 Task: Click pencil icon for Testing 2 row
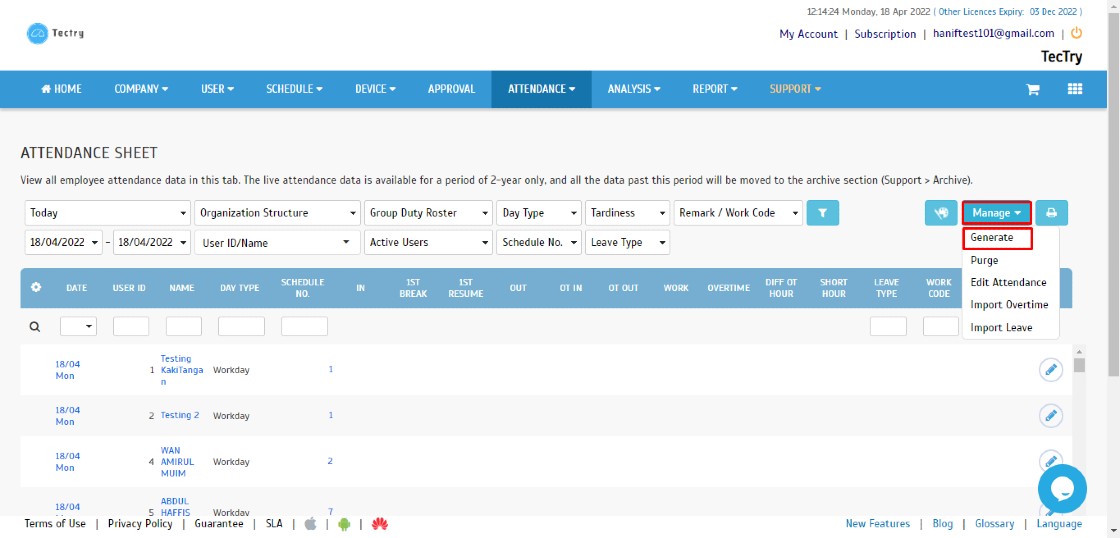point(1051,415)
